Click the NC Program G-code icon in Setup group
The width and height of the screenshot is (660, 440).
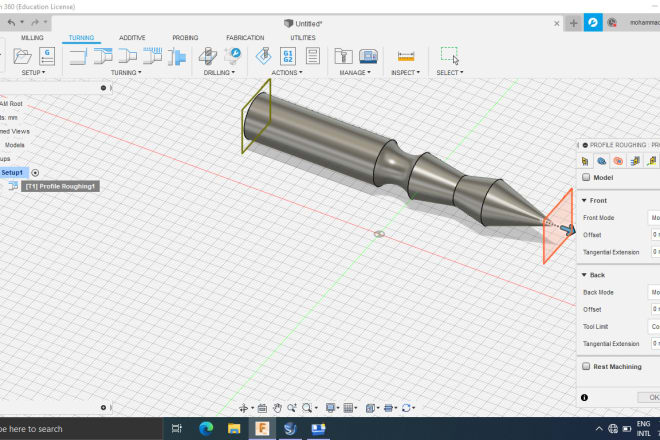coord(47,56)
